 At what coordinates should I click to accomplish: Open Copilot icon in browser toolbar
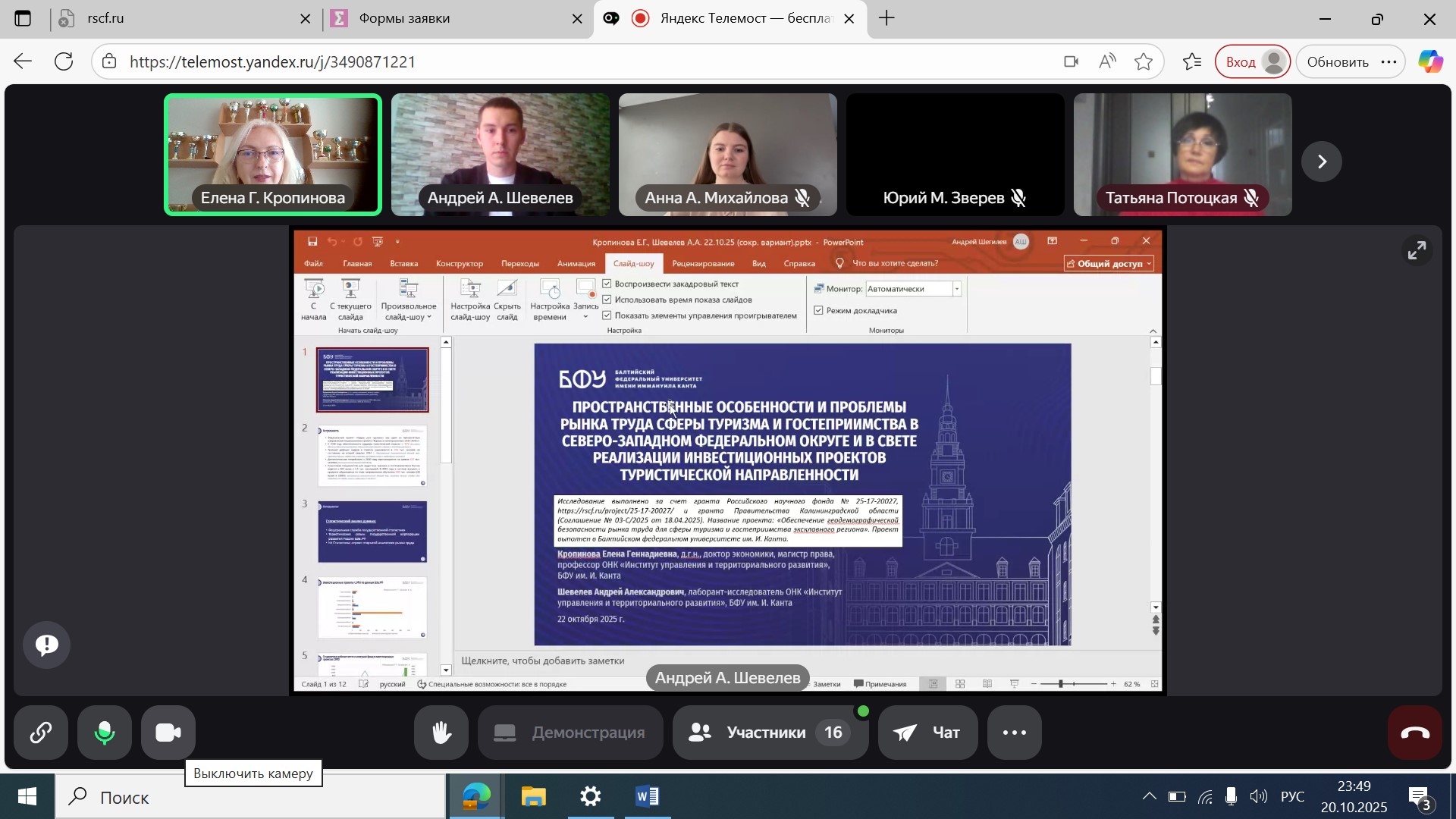[1430, 62]
